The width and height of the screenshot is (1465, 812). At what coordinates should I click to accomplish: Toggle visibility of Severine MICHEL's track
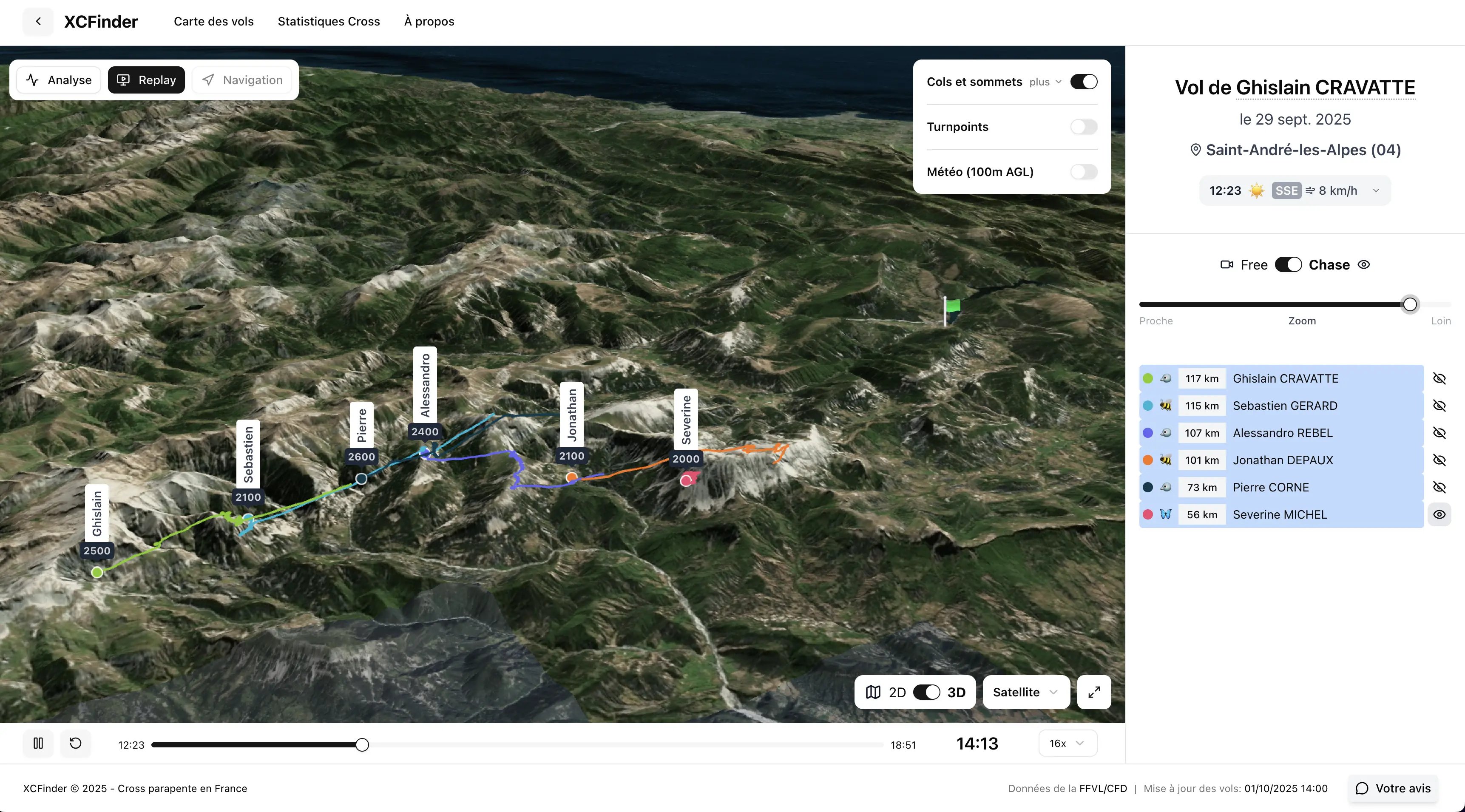pos(1439,514)
